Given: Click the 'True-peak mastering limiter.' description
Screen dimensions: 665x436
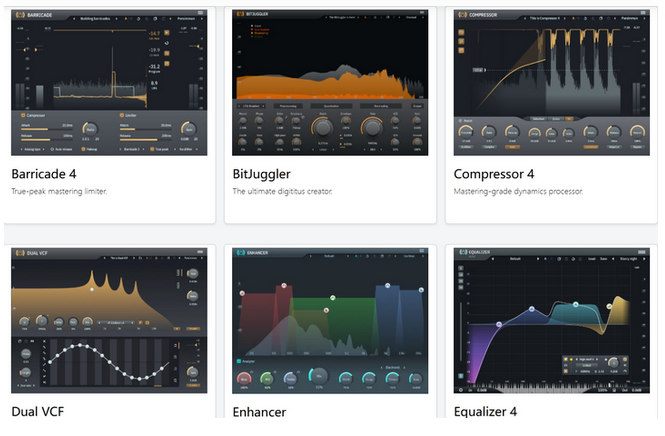Looking at the screenshot, I should (59, 191).
